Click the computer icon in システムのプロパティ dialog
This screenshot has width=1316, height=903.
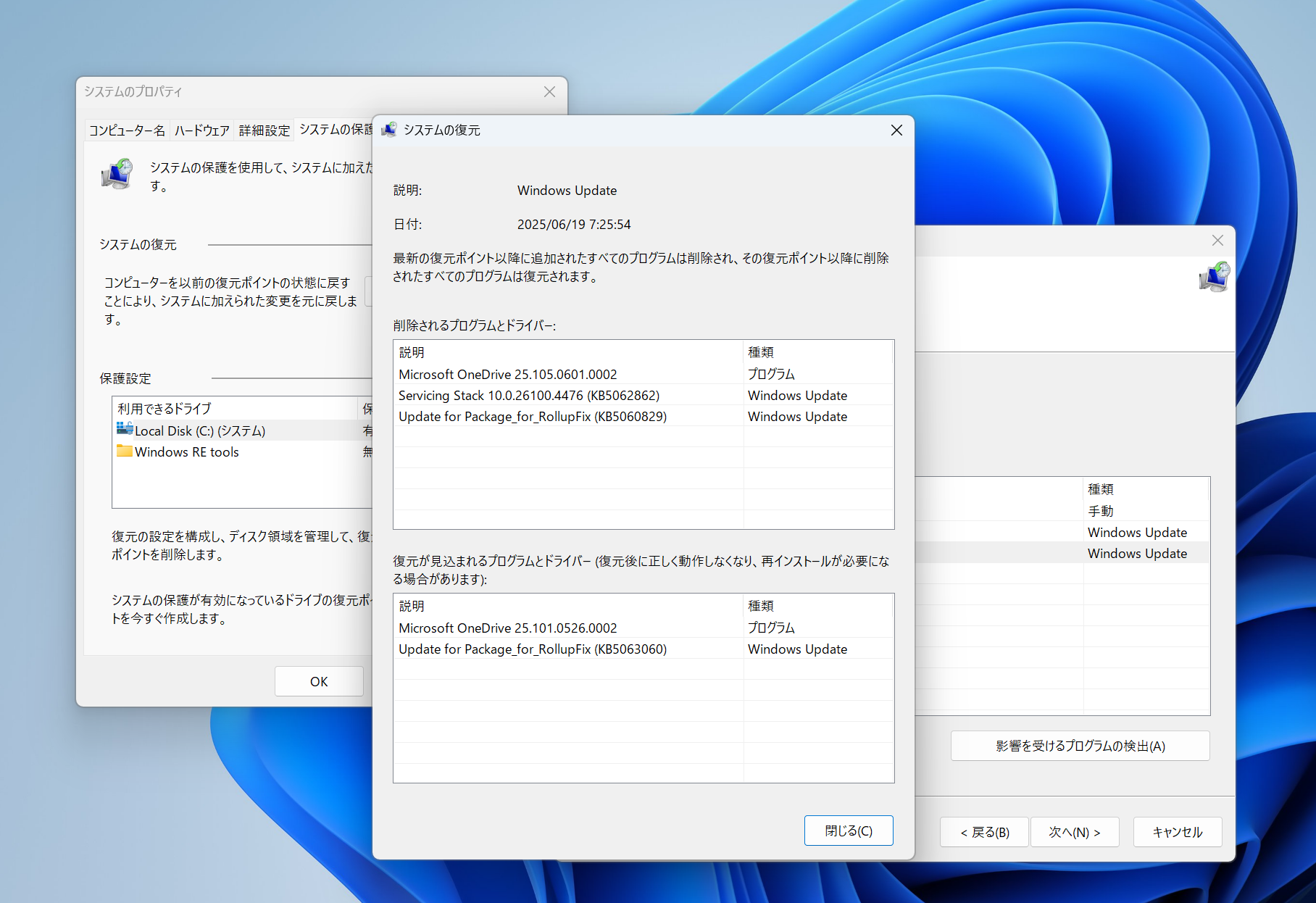pos(117,175)
